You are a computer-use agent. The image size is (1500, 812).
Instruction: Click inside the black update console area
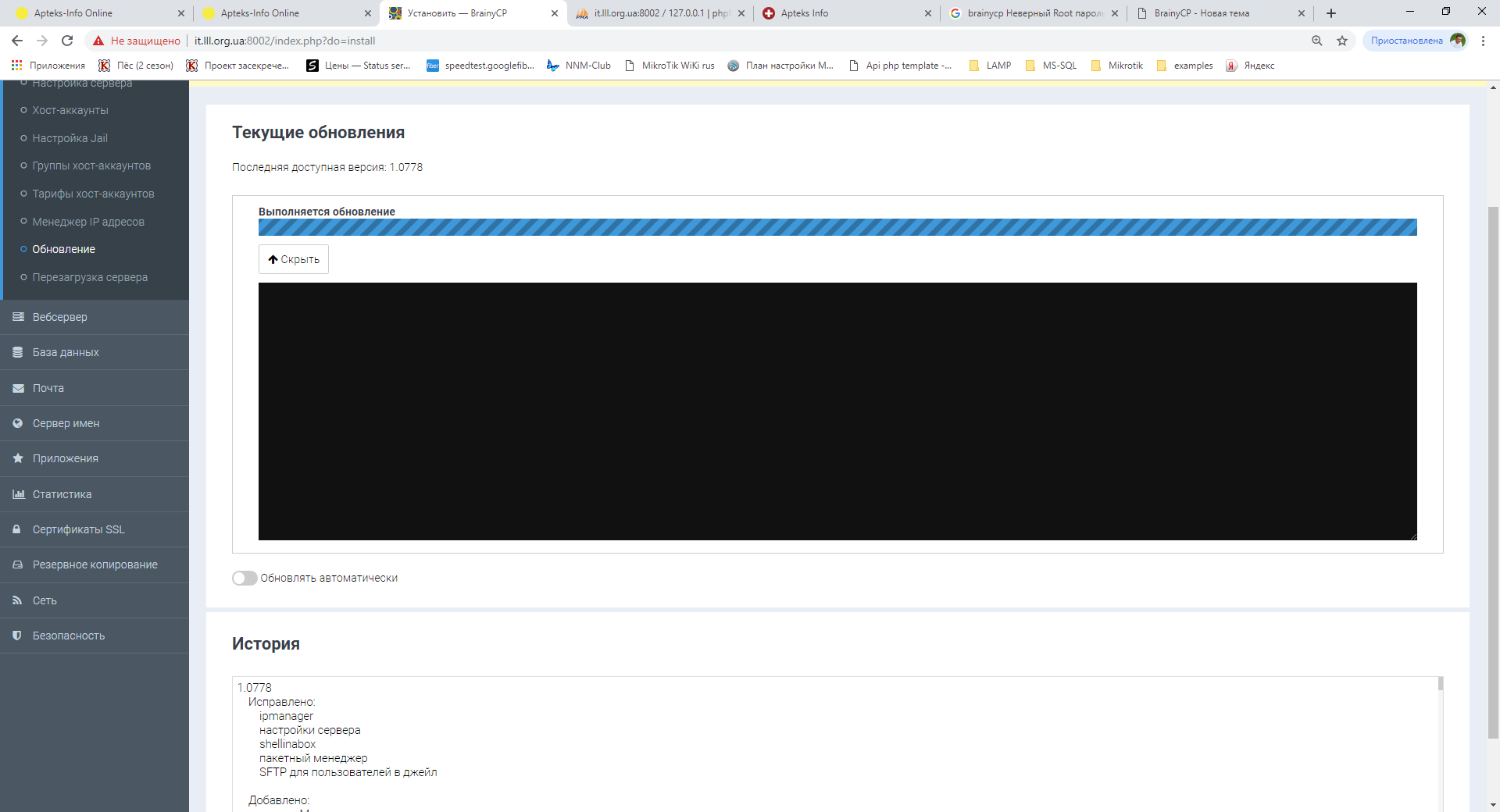click(837, 411)
